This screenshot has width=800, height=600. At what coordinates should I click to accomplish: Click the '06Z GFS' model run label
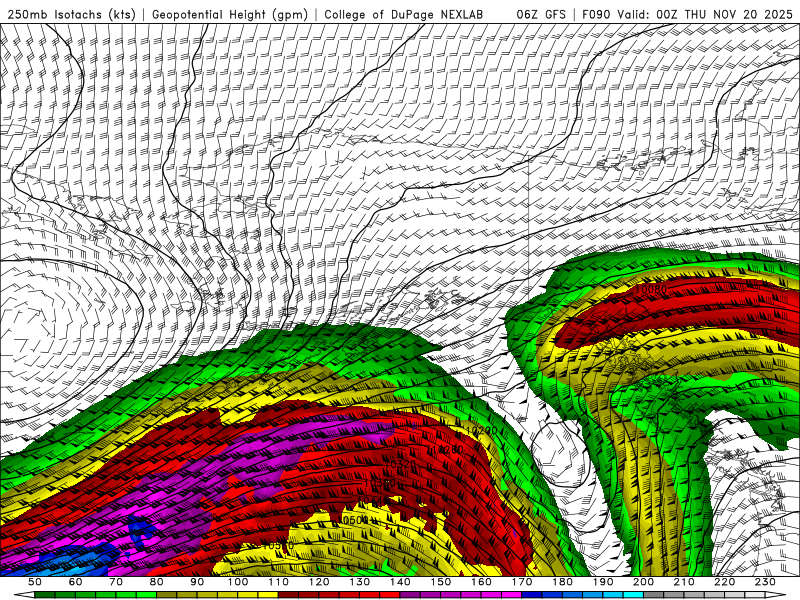(x=541, y=15)
